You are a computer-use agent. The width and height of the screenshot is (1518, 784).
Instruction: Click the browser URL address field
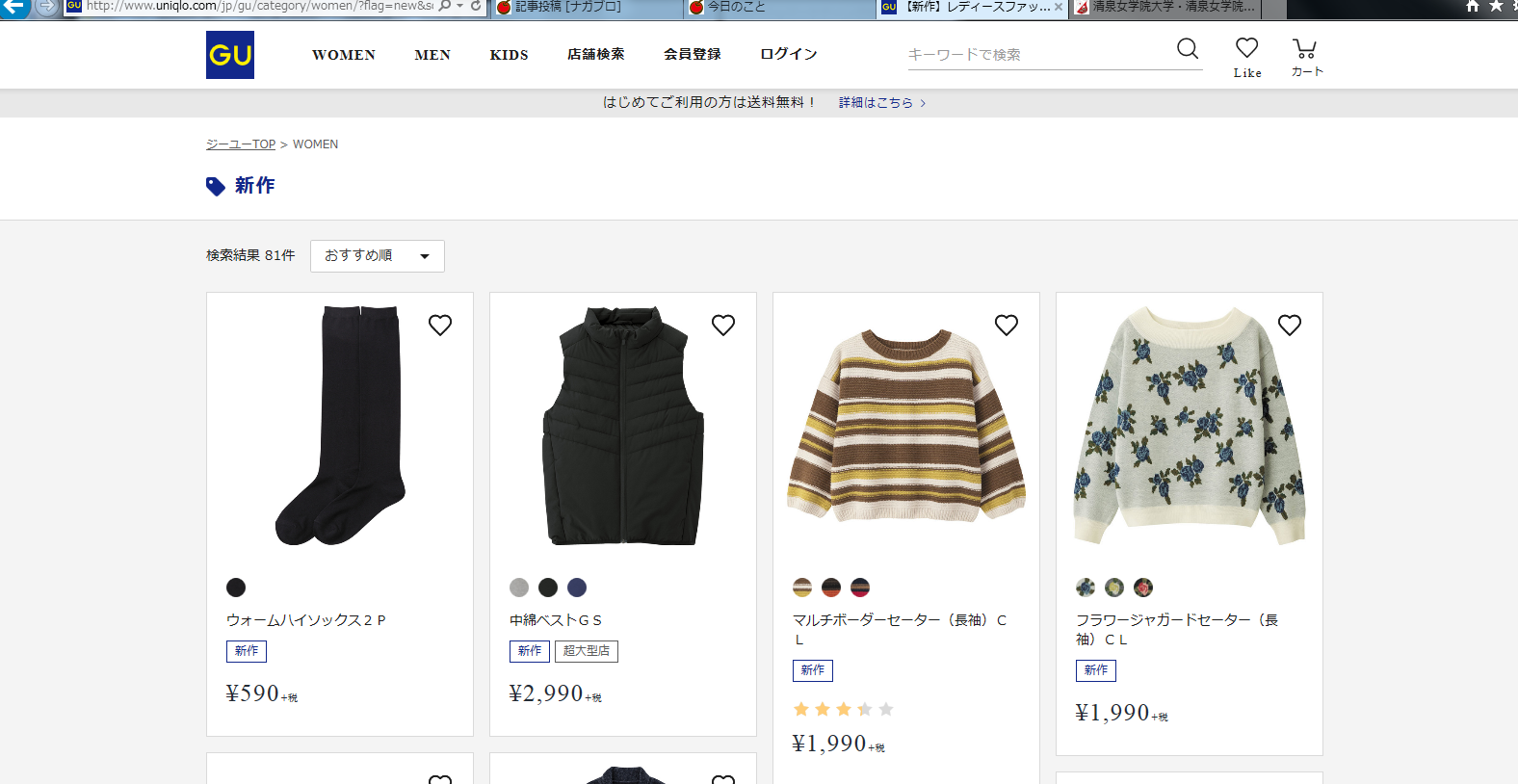(x=260, y=6)
